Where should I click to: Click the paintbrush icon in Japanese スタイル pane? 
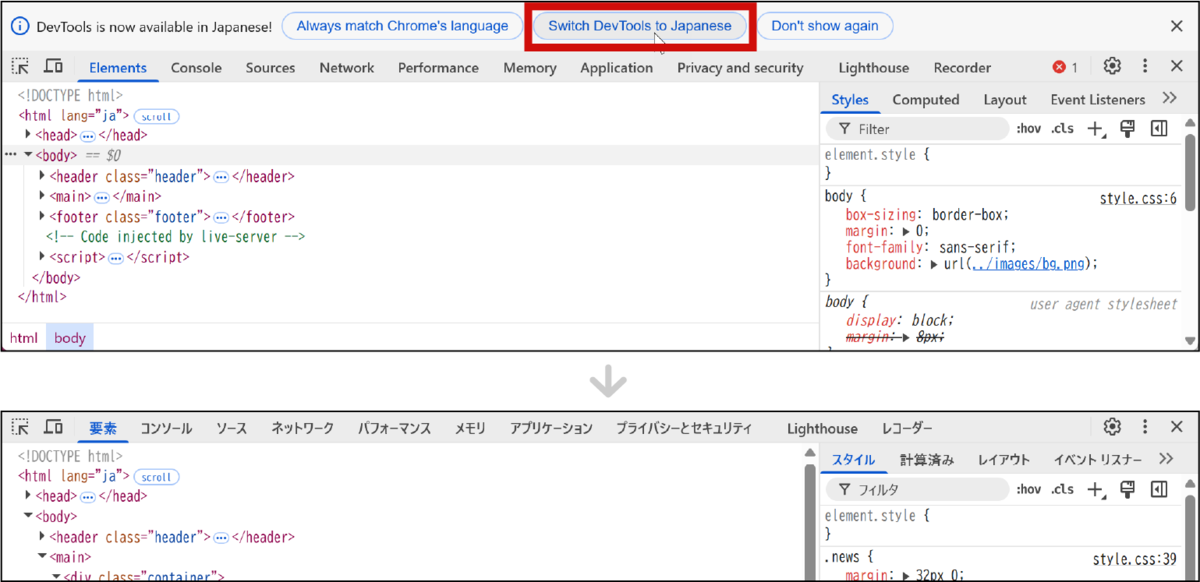1128,489
